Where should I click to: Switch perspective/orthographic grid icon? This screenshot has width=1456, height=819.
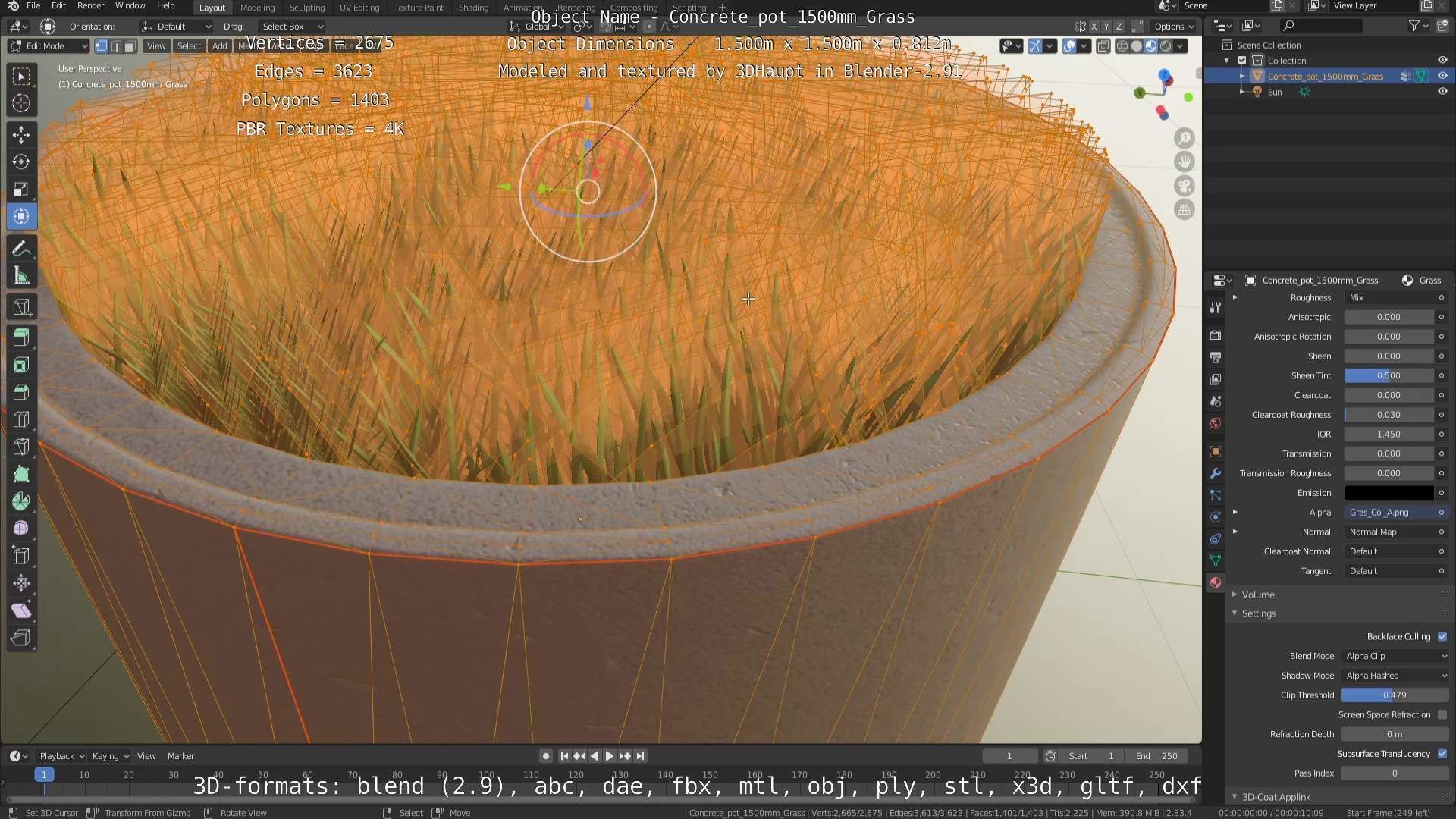pos(1184,210)
